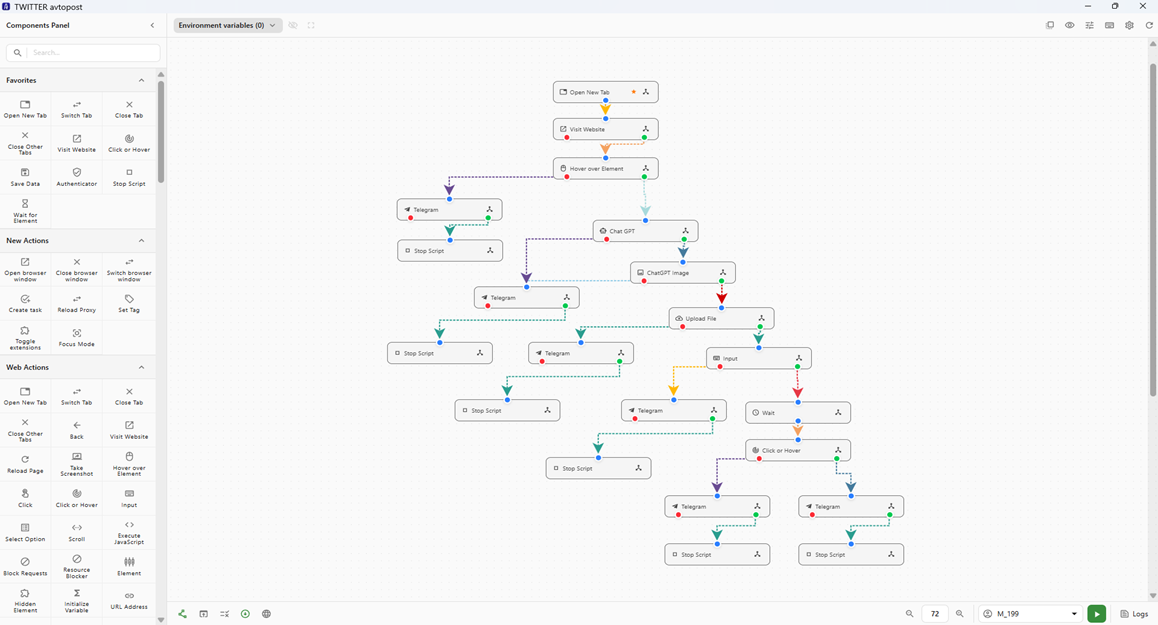Click the globe icon in bottom toolbar
The width and height of the screenshot is (1158, 625).
(267, 614)
